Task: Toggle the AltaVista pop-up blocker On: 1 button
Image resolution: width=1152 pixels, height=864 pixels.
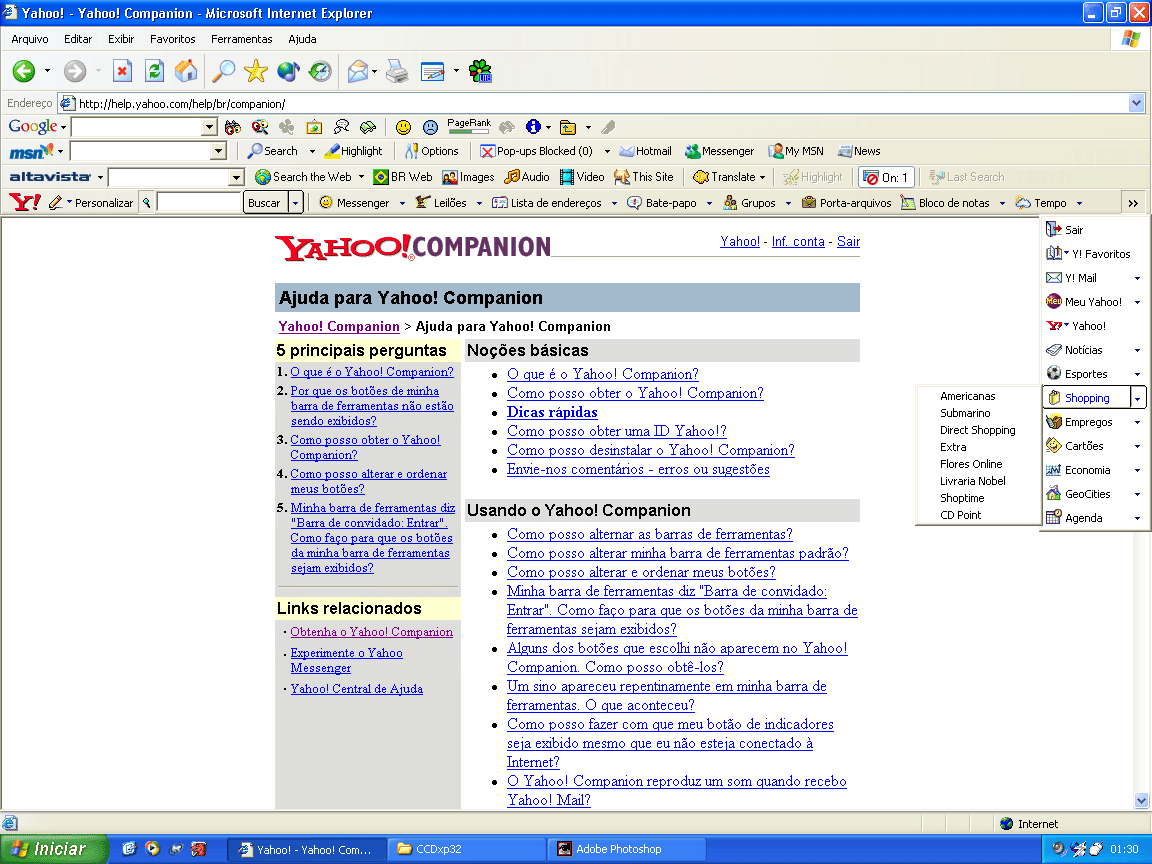Action: pyautogui.click(x=886, y=177)
